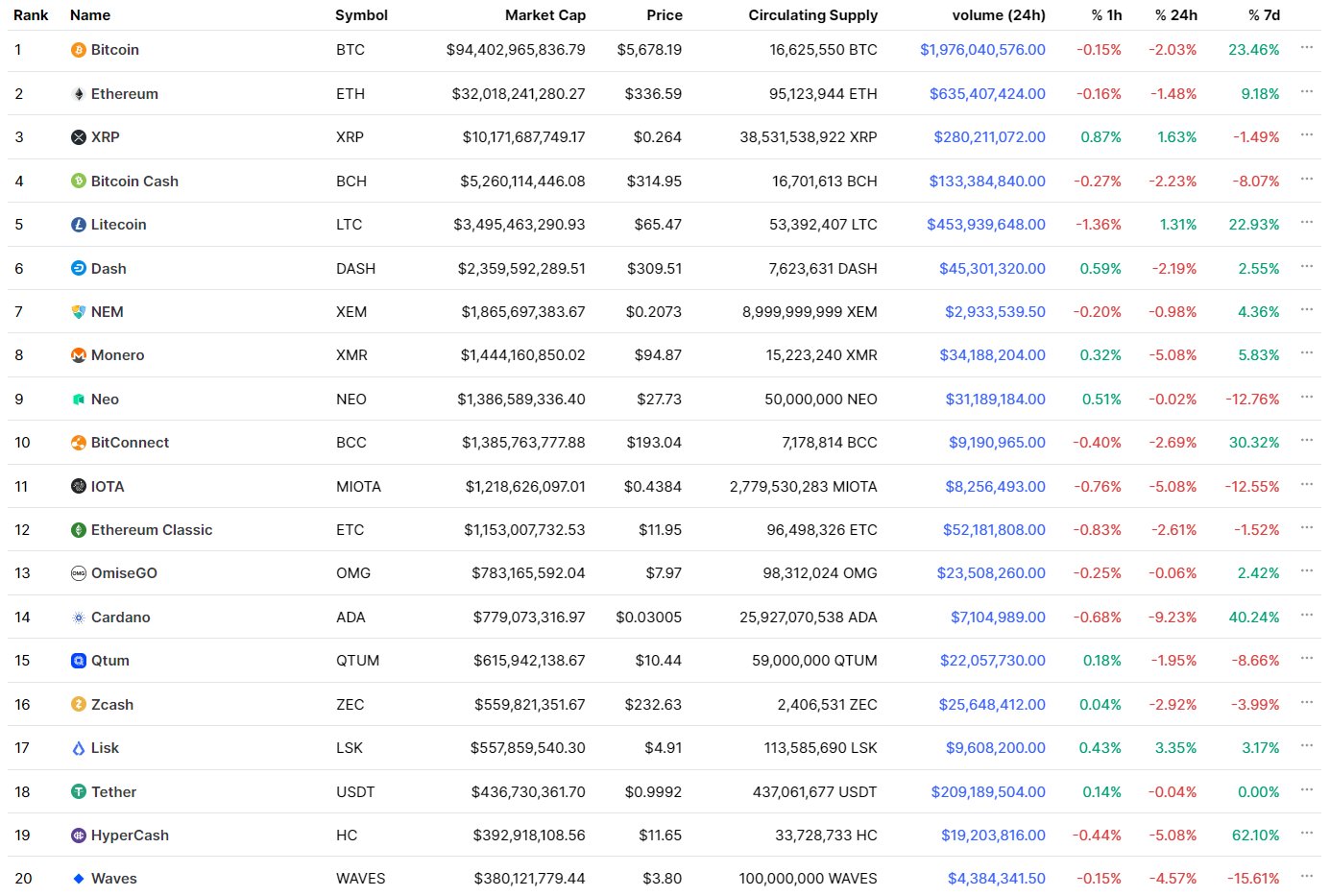
Task: Select the % 24h column header
Action: point(1176,15)
